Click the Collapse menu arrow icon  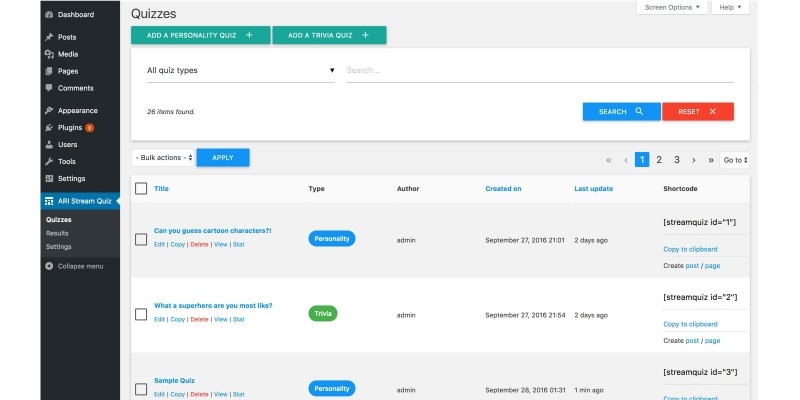point(49,266)
